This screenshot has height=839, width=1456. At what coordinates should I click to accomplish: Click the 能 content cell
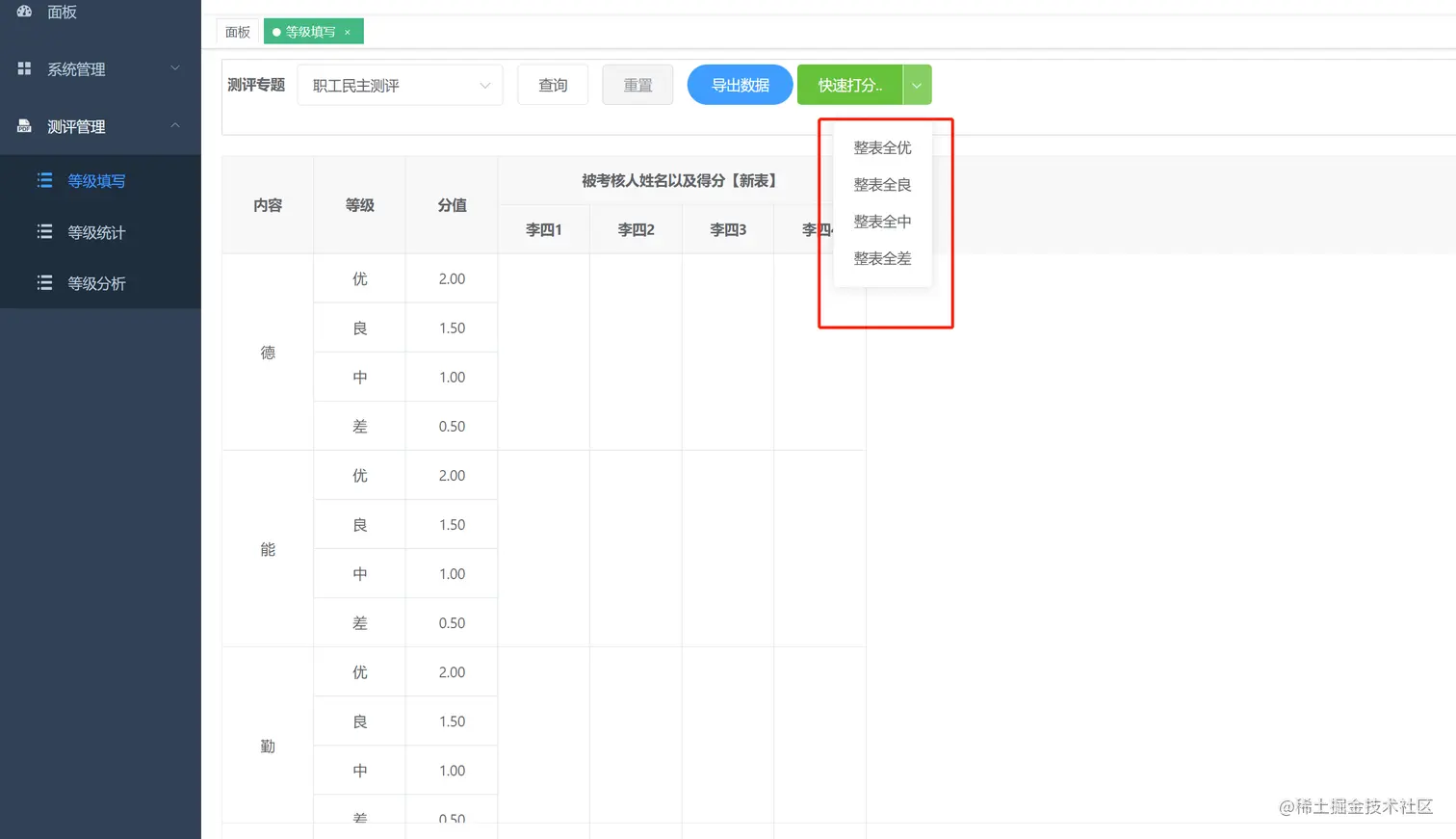[268, 549]
